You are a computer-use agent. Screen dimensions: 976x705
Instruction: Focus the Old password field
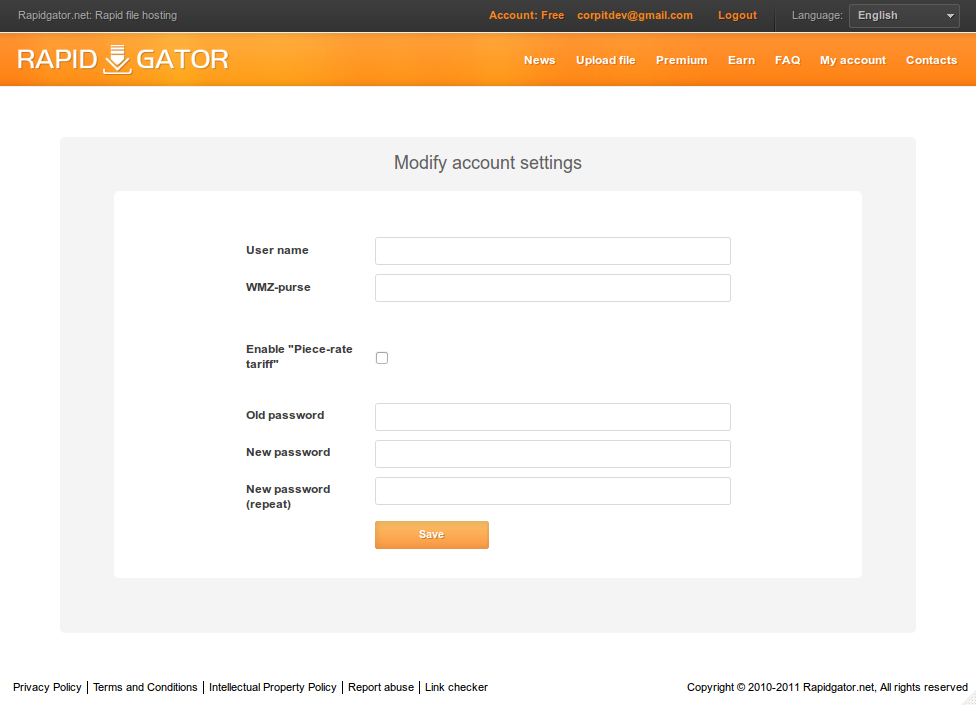(552, 417)
